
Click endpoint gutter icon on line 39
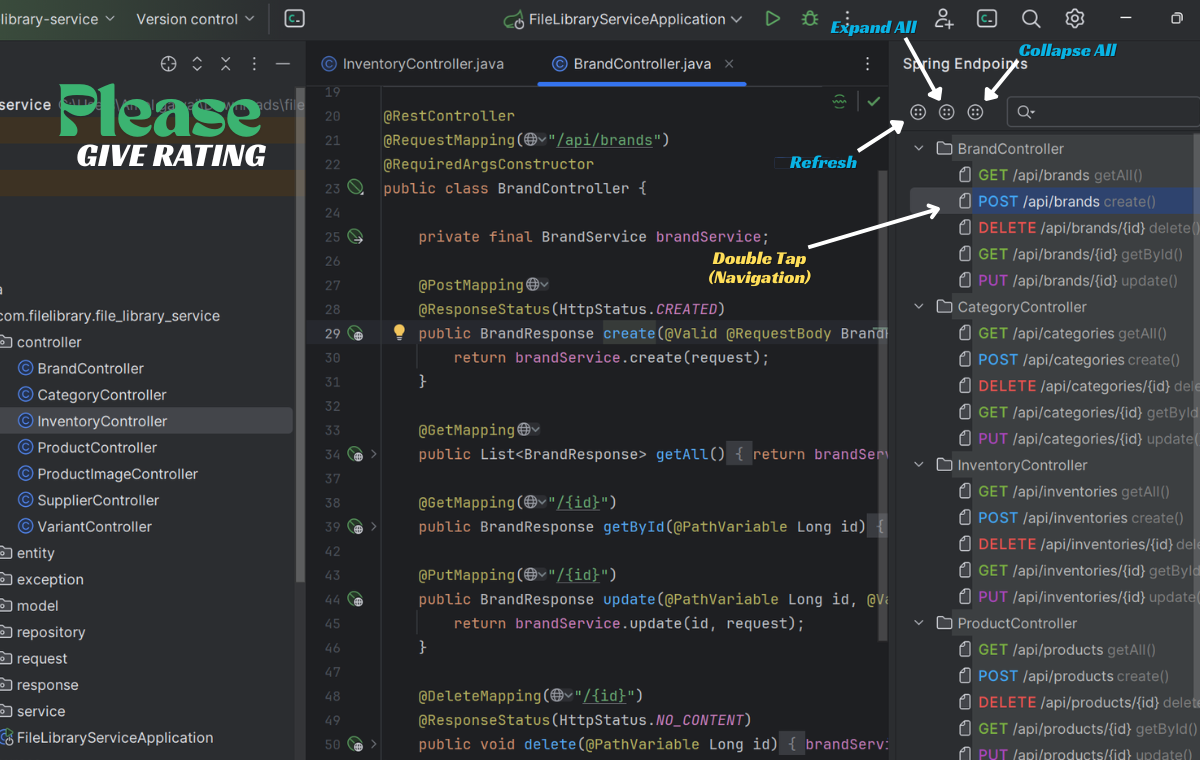355,527
